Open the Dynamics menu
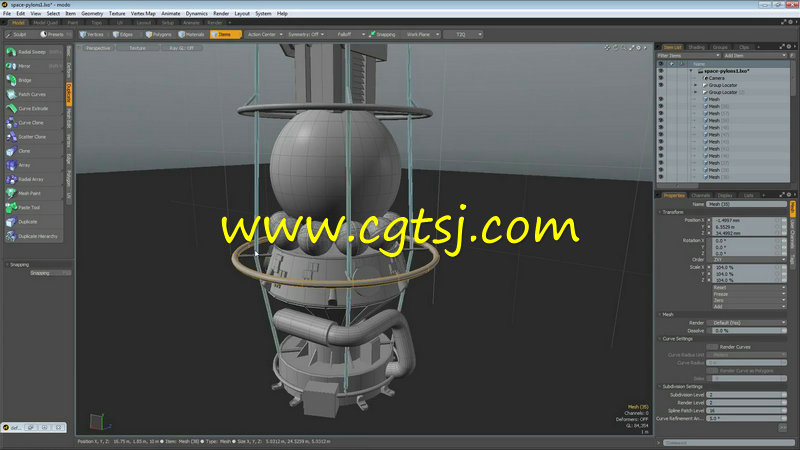 pyautogui.click(x=196, y=14)
